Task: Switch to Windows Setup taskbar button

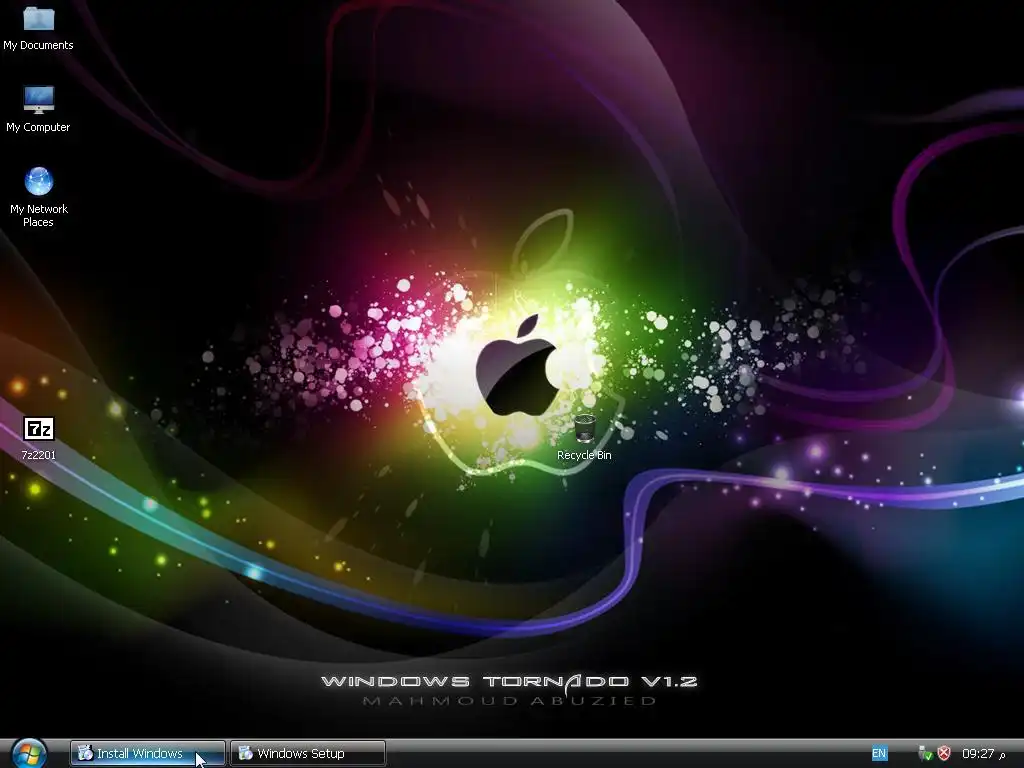Action: (x=308, y=754)
